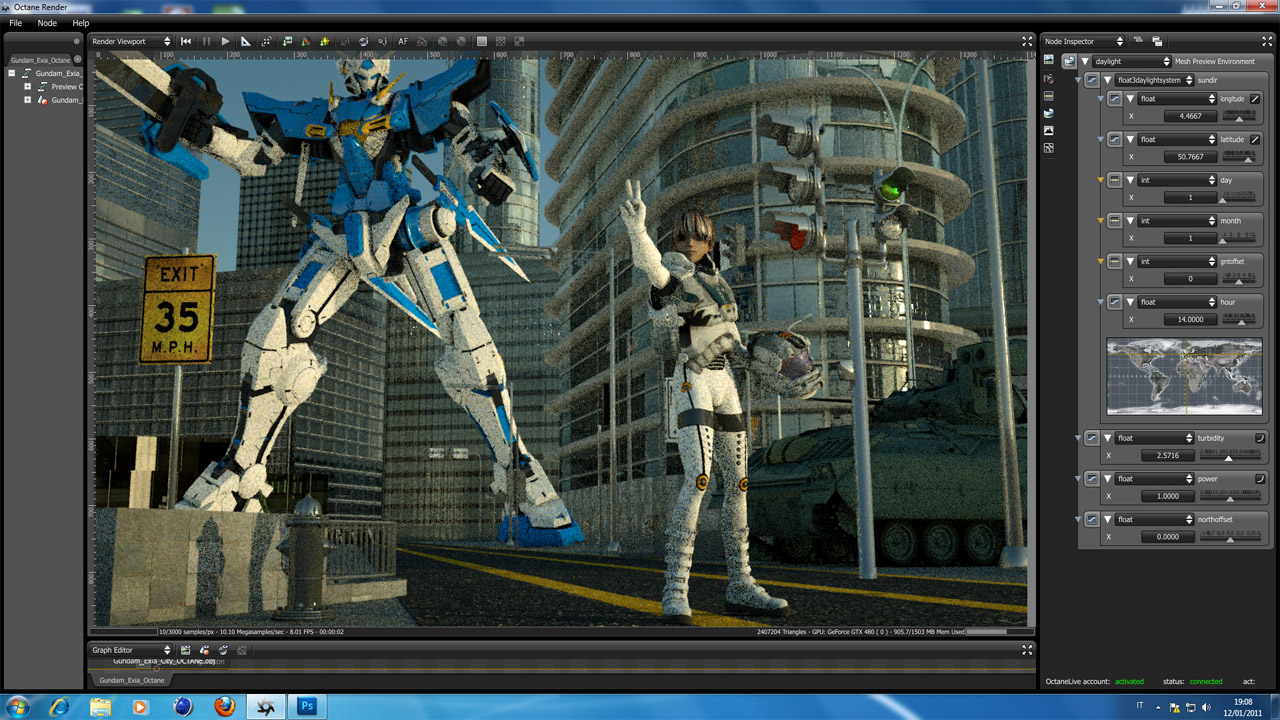Toggle the node icon button for sundir
Viewport: 1280px width, 720px height.
(x=1092, y=79)
